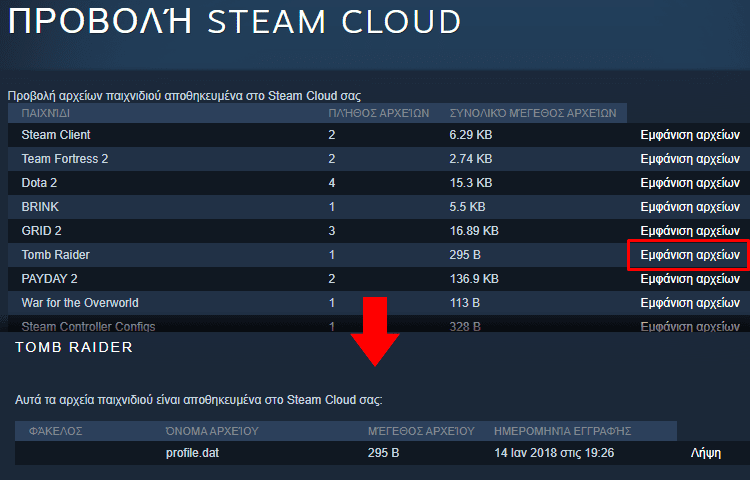The width and height of the screenshot is (750, 480).
Task: Click the ΠΑΙΧΝΊΔΙ column header
Action: point(45,113)
